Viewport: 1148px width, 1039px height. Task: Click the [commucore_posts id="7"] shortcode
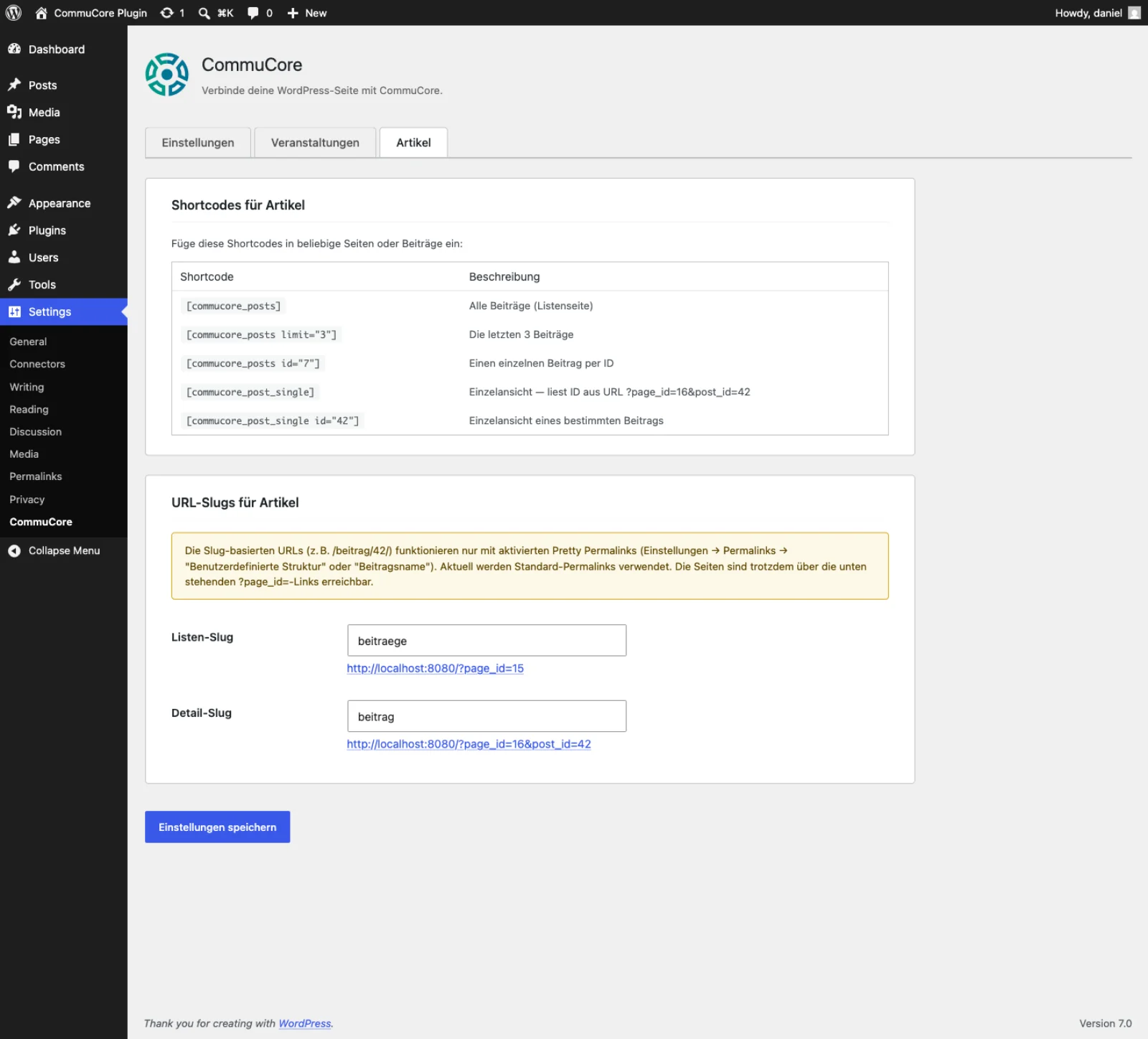[x=253, y=363]
